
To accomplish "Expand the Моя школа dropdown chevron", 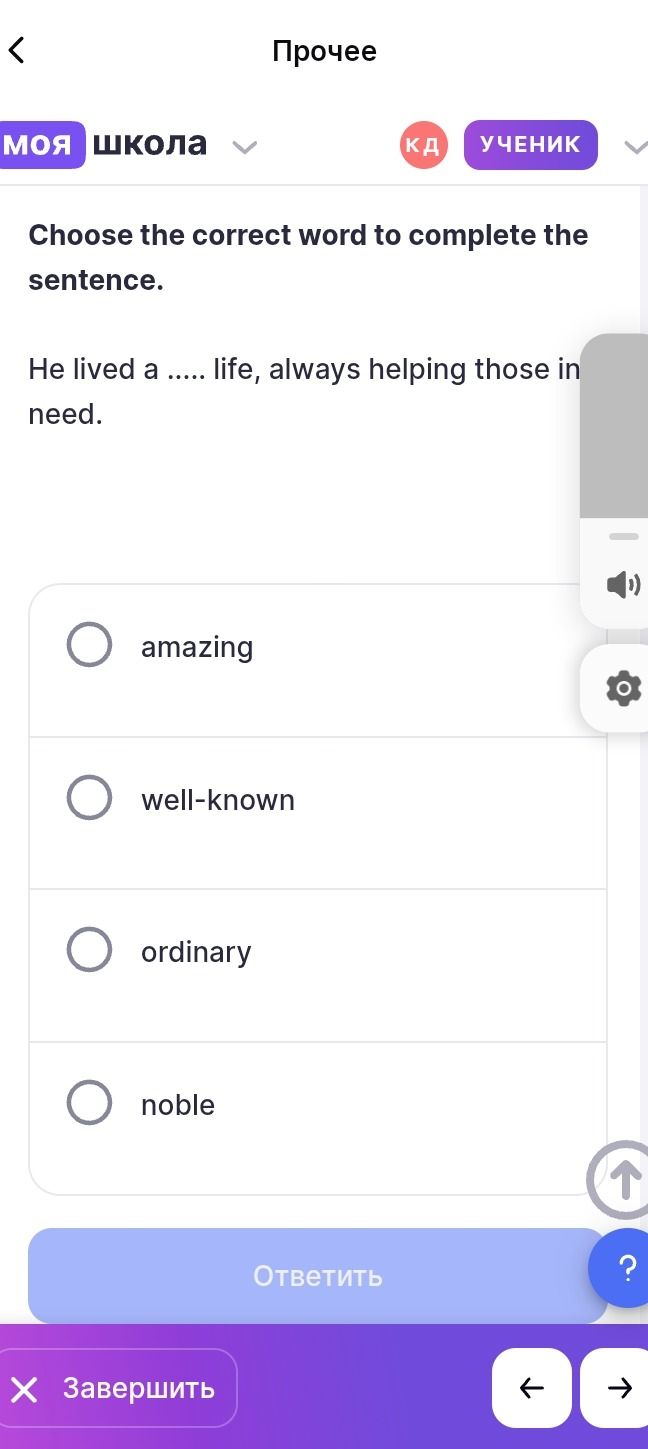I will point(245,147).
